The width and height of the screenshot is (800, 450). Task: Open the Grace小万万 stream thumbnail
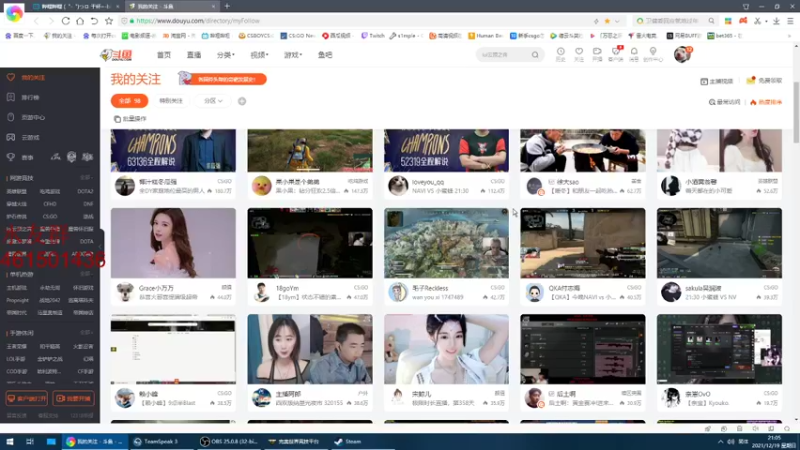[x=173, y=243]
